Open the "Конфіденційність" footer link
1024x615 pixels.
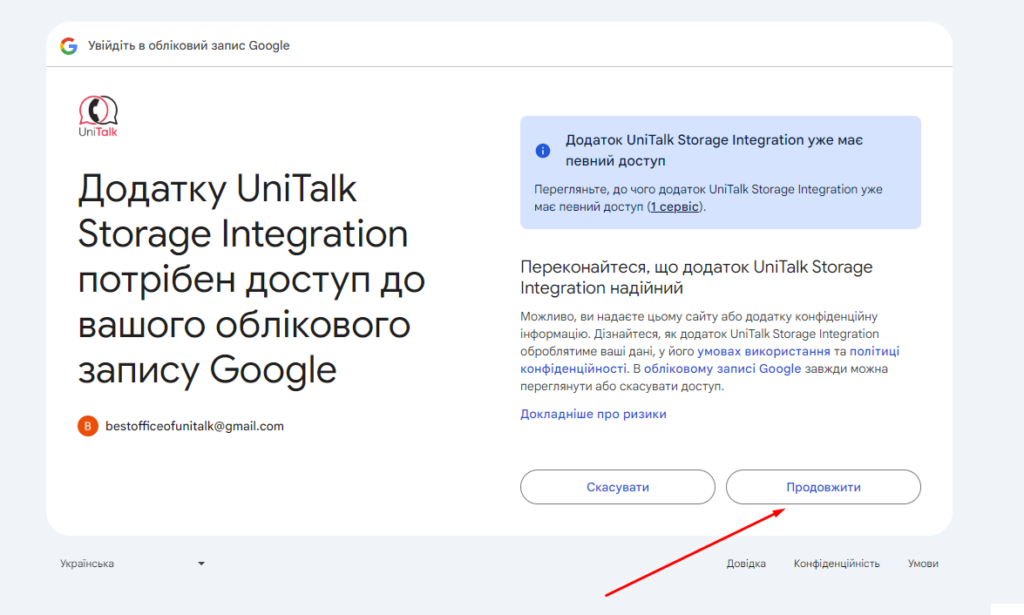(x=836, y=564)
